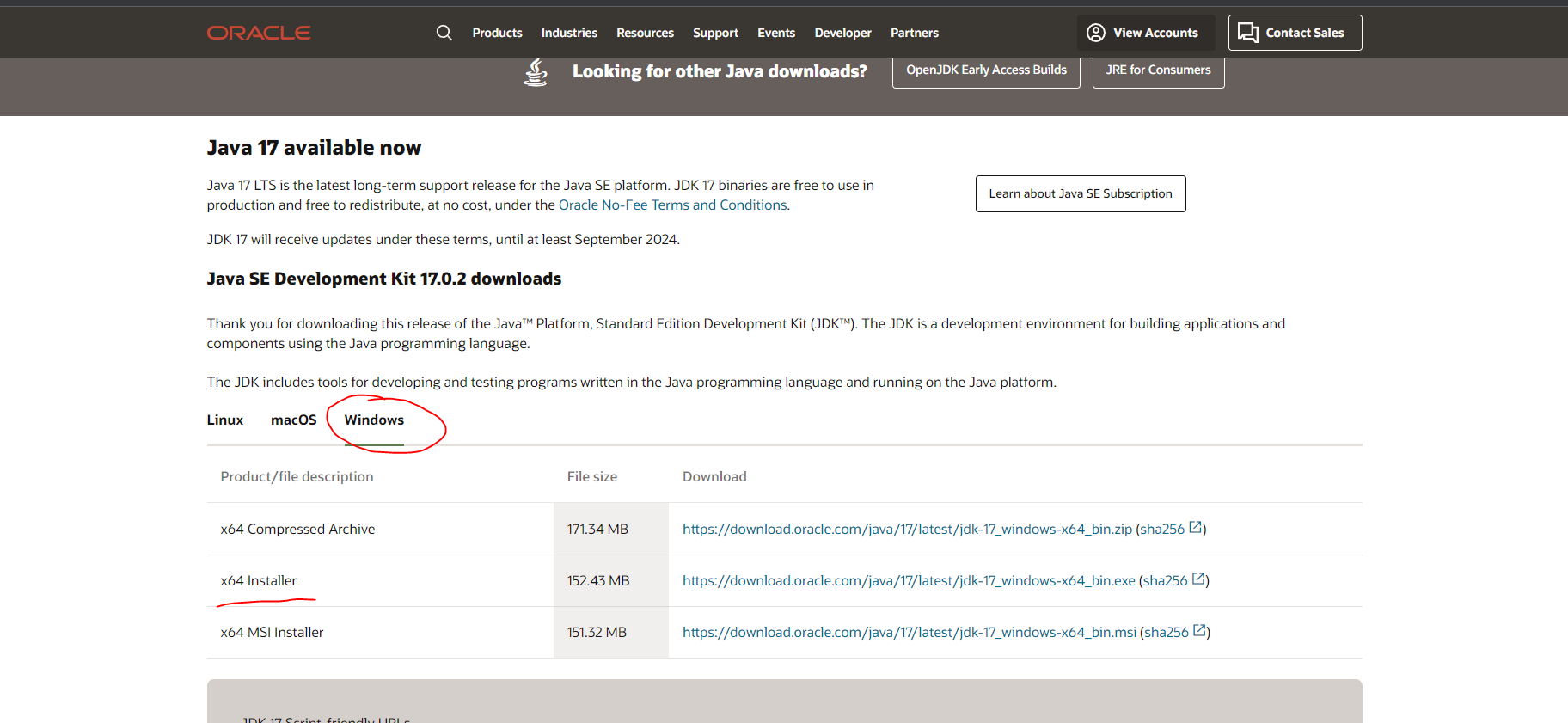Open the sha256 link for the MSI installer
This screenshot has height=723, width=1568.
(1167, 632)
